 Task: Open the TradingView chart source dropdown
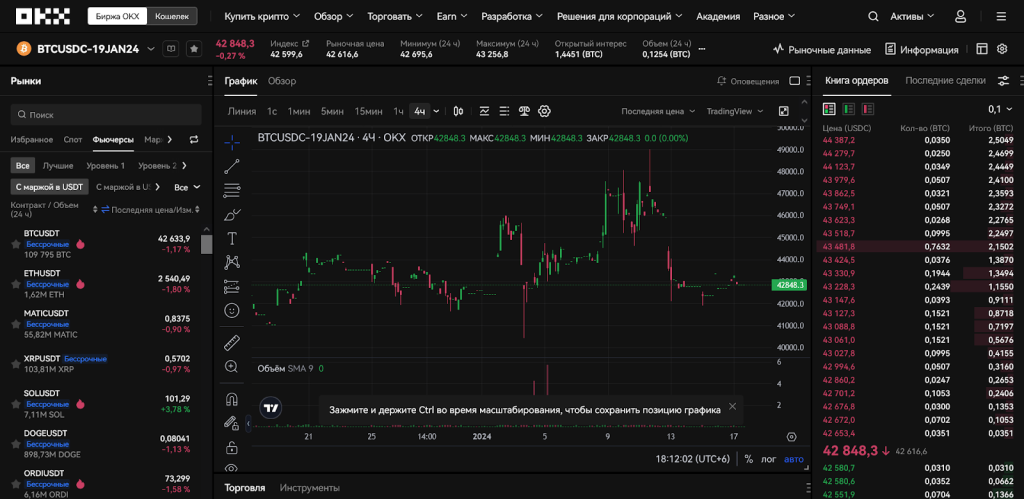(735, 111)
